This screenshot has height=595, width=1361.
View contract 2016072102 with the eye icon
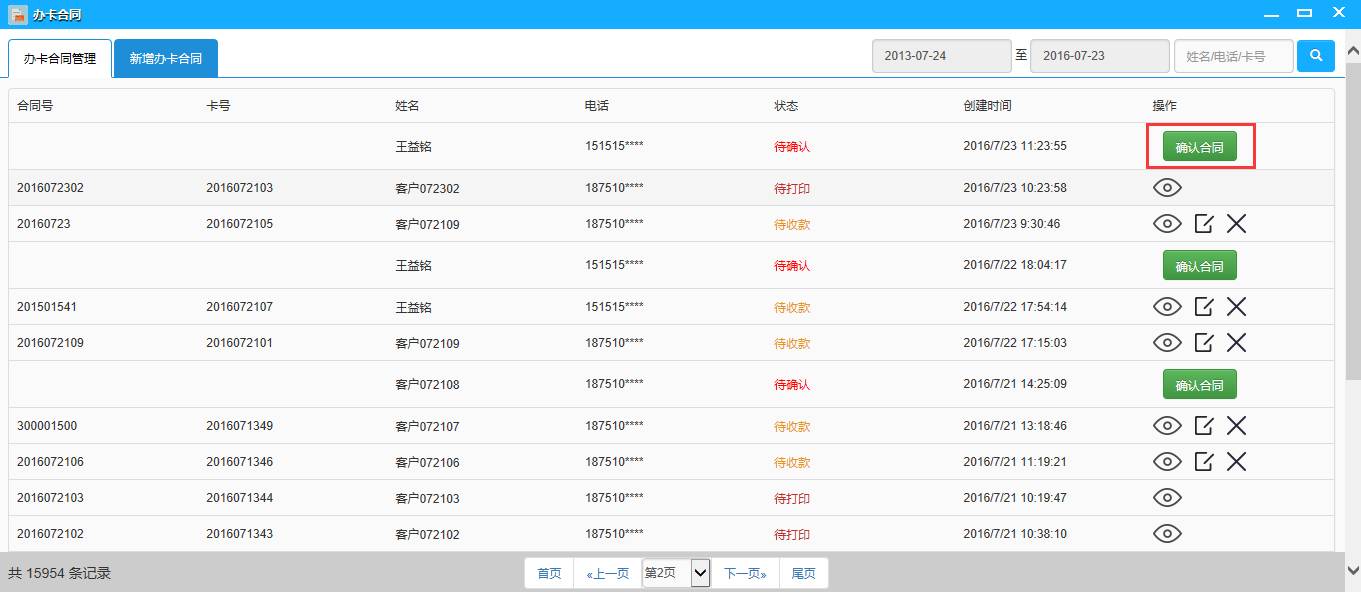pyautogui.click(x=1167, y=534)
